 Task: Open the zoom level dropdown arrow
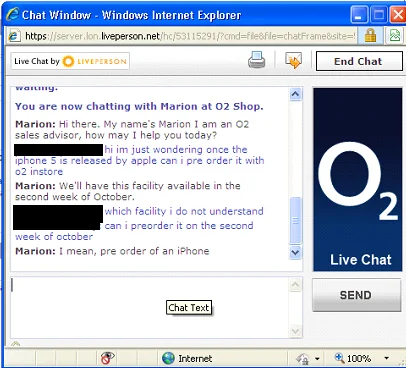[386, 358]
